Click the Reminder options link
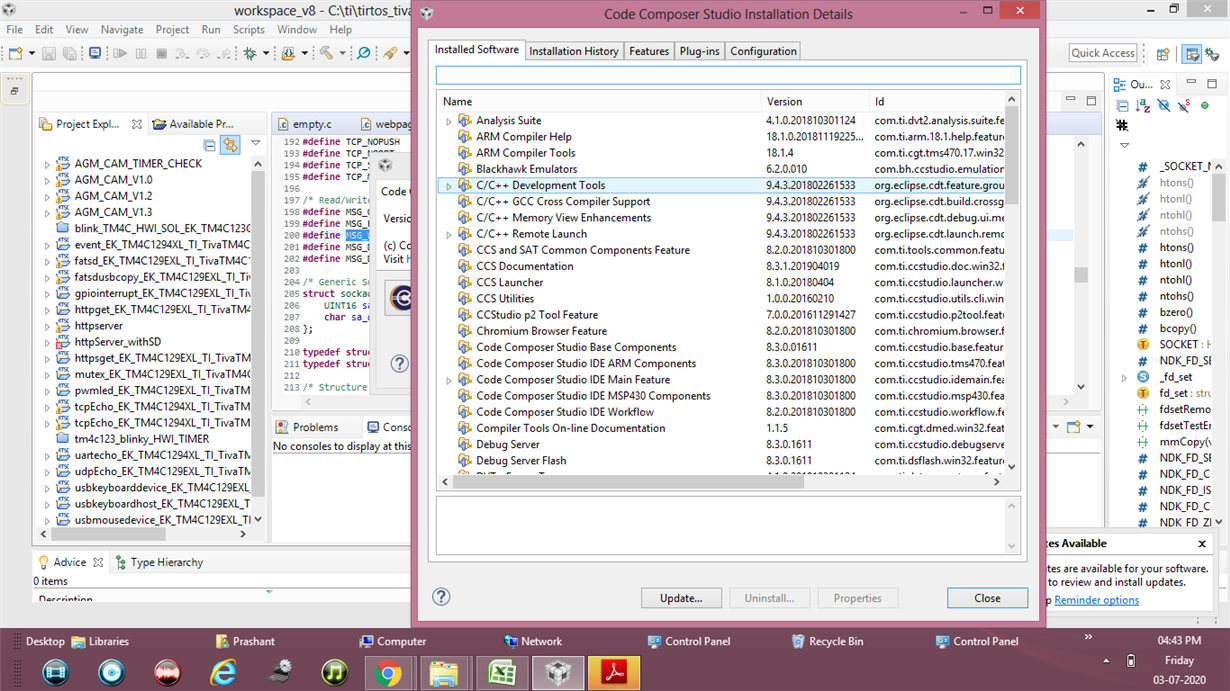 coord(1096,600)
